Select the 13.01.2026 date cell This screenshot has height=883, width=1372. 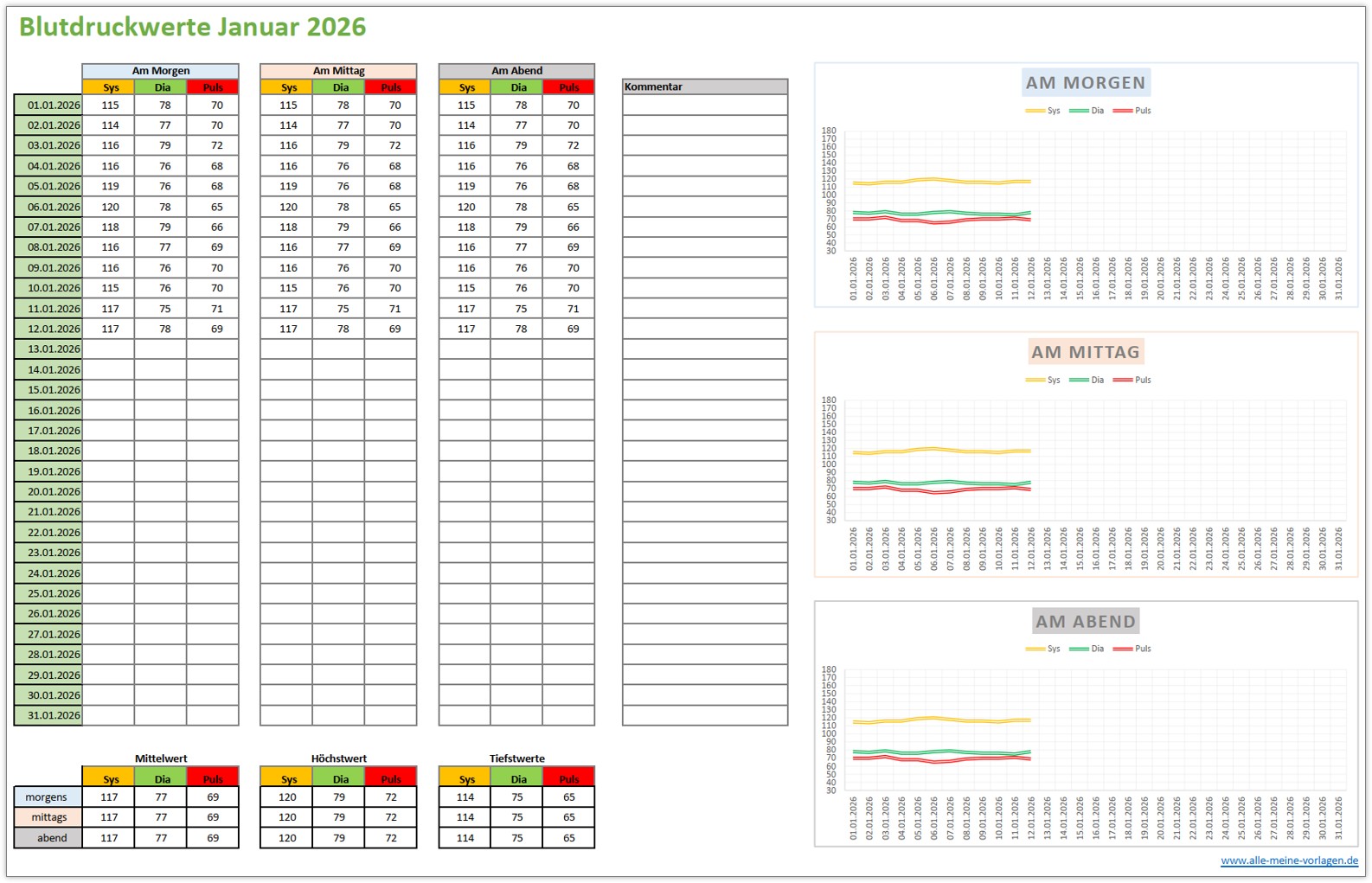point(49,349)
